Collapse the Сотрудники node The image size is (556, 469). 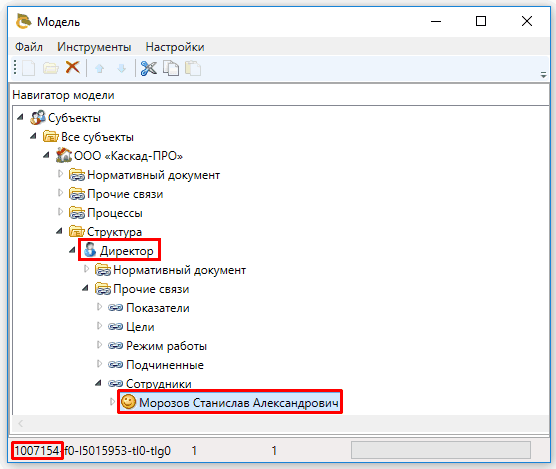pos(99,383)
